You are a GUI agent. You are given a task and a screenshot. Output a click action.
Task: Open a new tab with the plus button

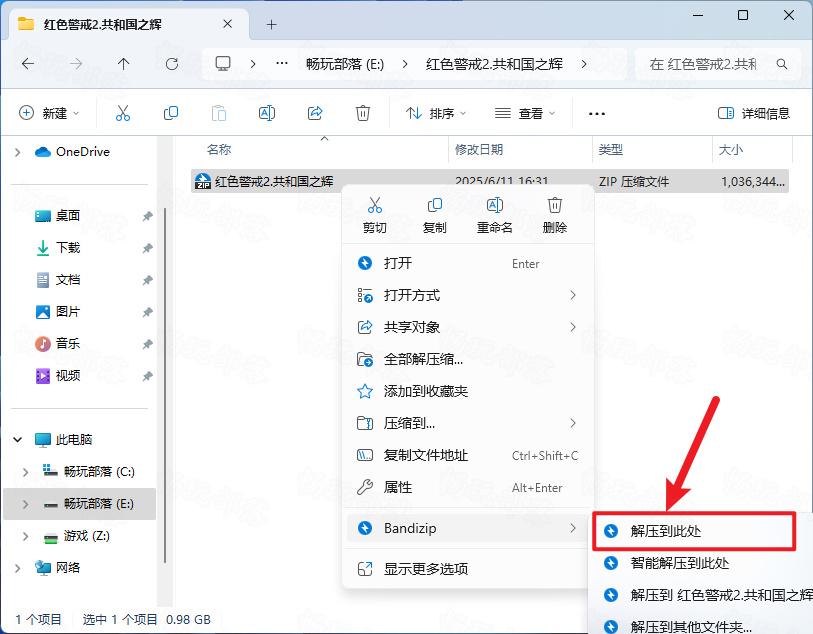(x=271, y=24)
